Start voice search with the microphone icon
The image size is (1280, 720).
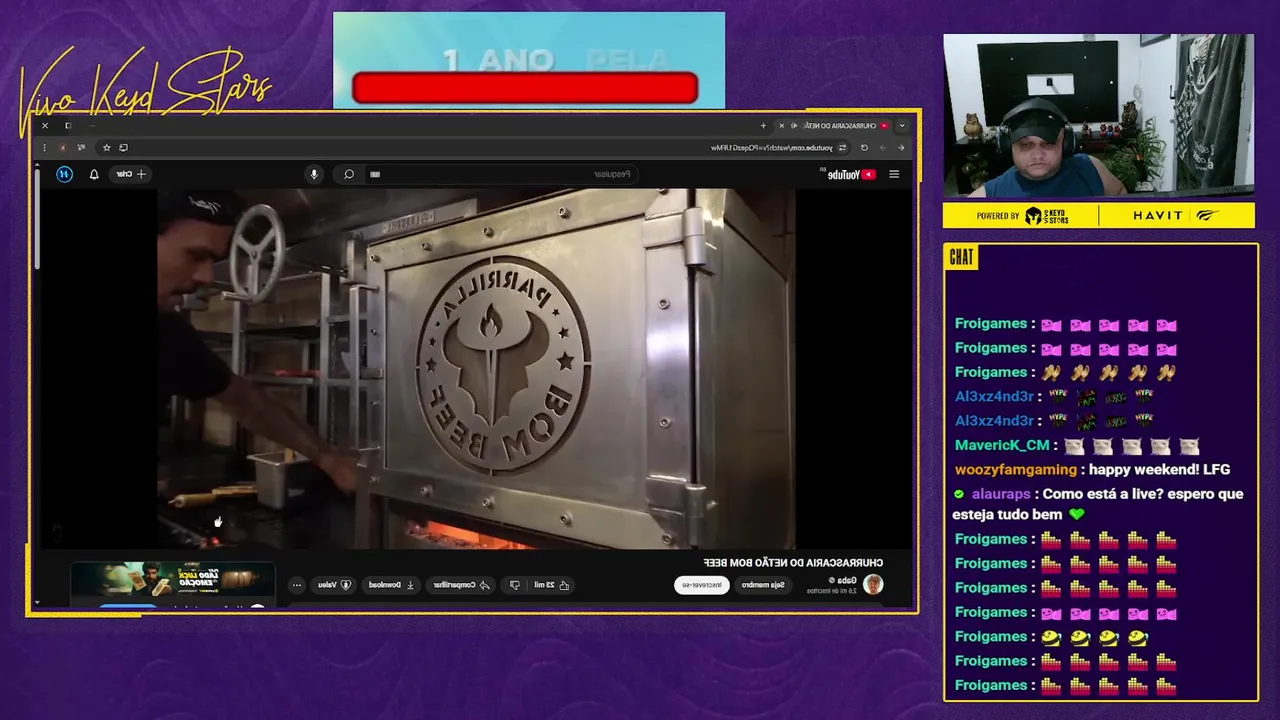314,174
